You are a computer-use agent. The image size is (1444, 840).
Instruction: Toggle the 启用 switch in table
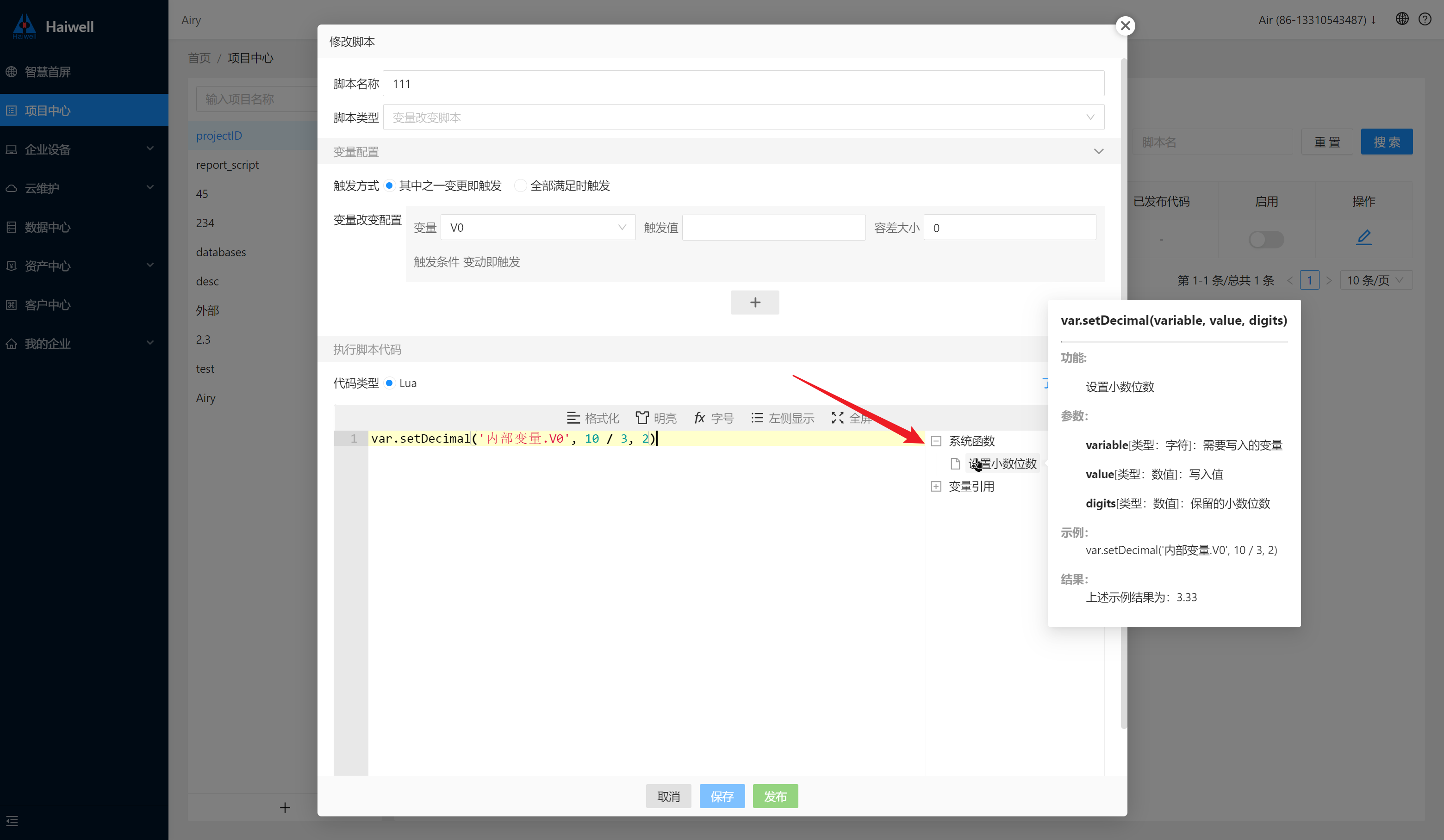[1266, 239]
